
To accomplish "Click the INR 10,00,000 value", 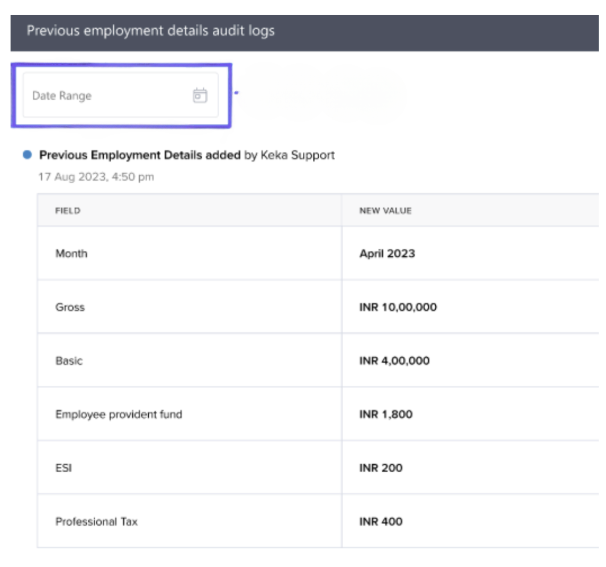I will point(398,307).
